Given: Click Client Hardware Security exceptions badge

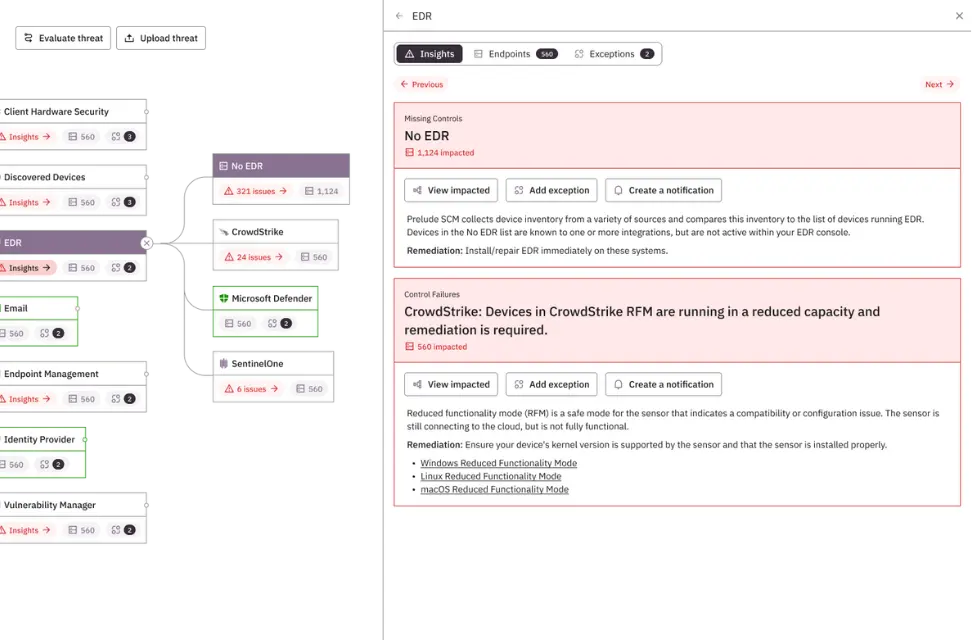Looking at the screenshot, I should click(x=123, y=136).
